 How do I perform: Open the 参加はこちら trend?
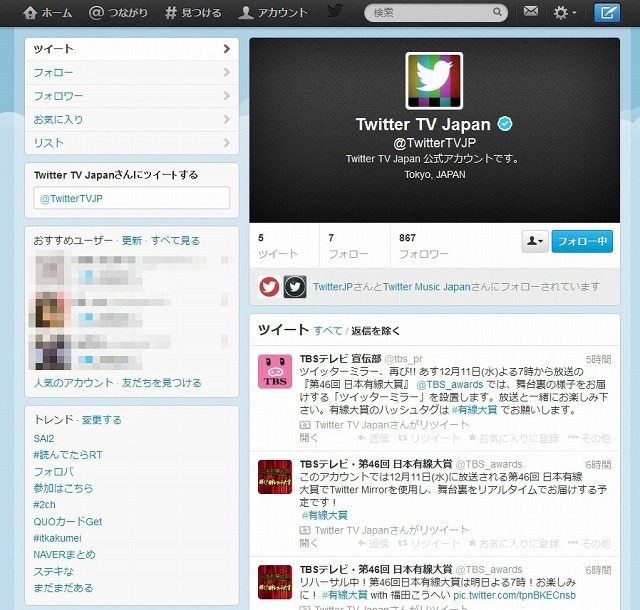tap(63, 488)
